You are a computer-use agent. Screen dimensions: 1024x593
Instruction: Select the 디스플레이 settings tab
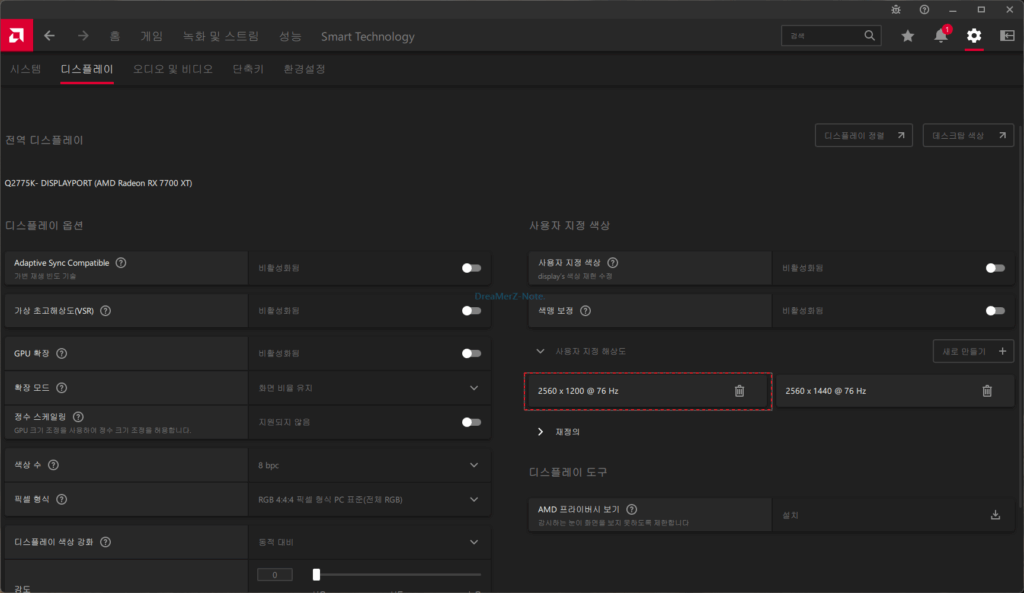(87, 69)
